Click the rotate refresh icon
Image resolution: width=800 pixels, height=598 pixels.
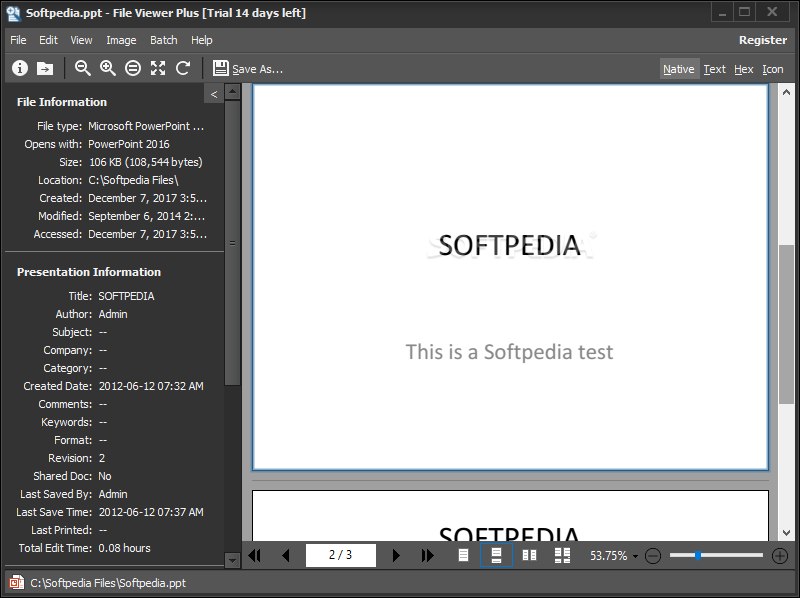(x=183, y=68)
